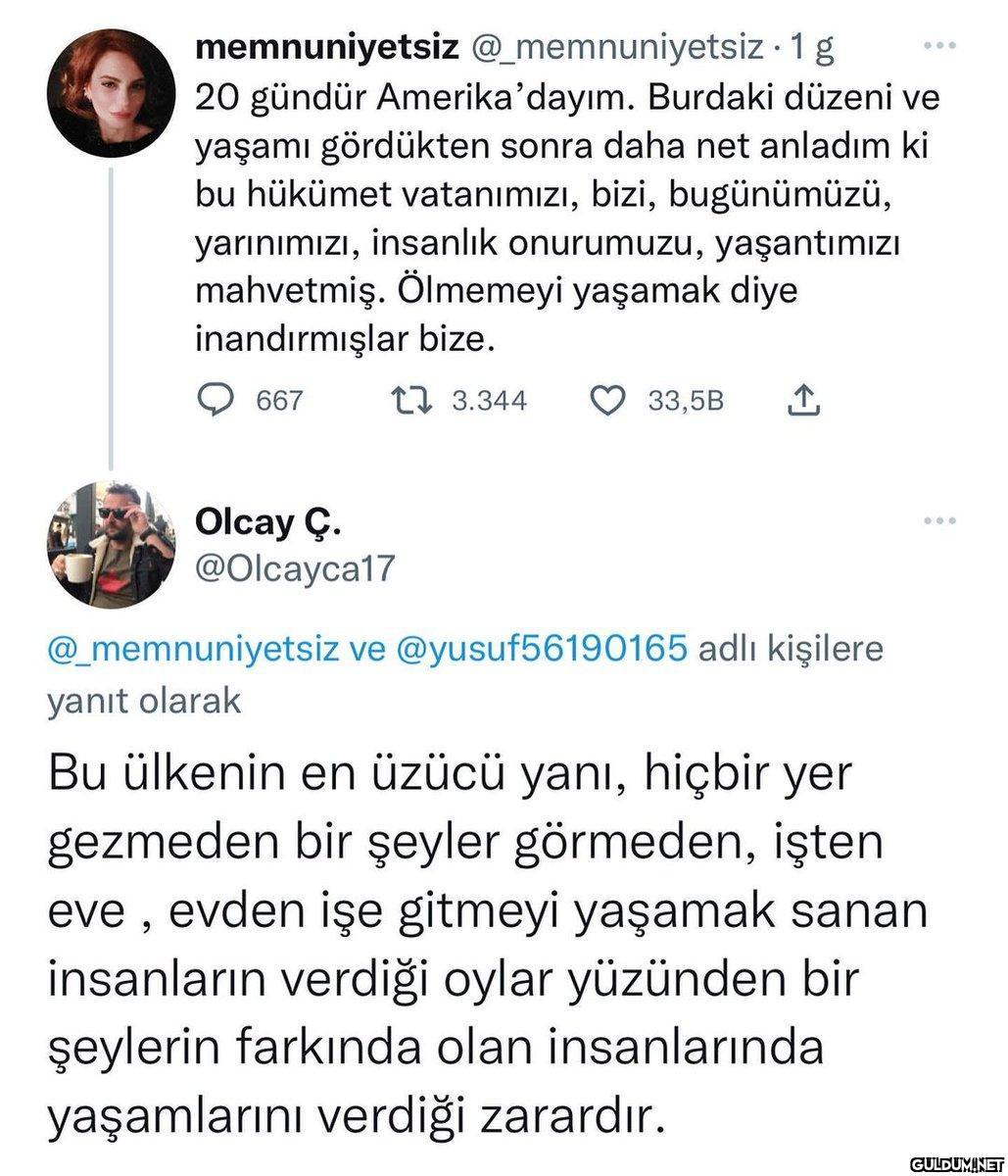Click the "1 g" tweet timestamp
1008x1176 pixels.
[x=811, y=46]
